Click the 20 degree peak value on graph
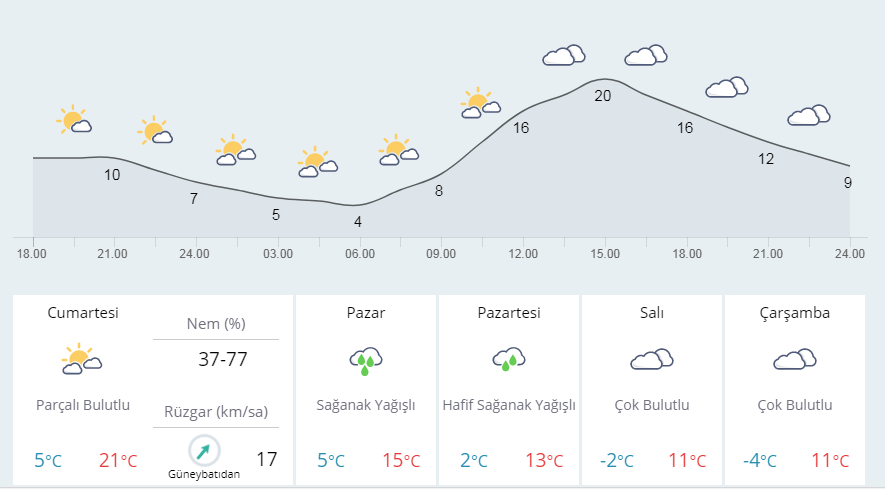Viewport: 885px width, 489px height. click(x=602, y=96)
